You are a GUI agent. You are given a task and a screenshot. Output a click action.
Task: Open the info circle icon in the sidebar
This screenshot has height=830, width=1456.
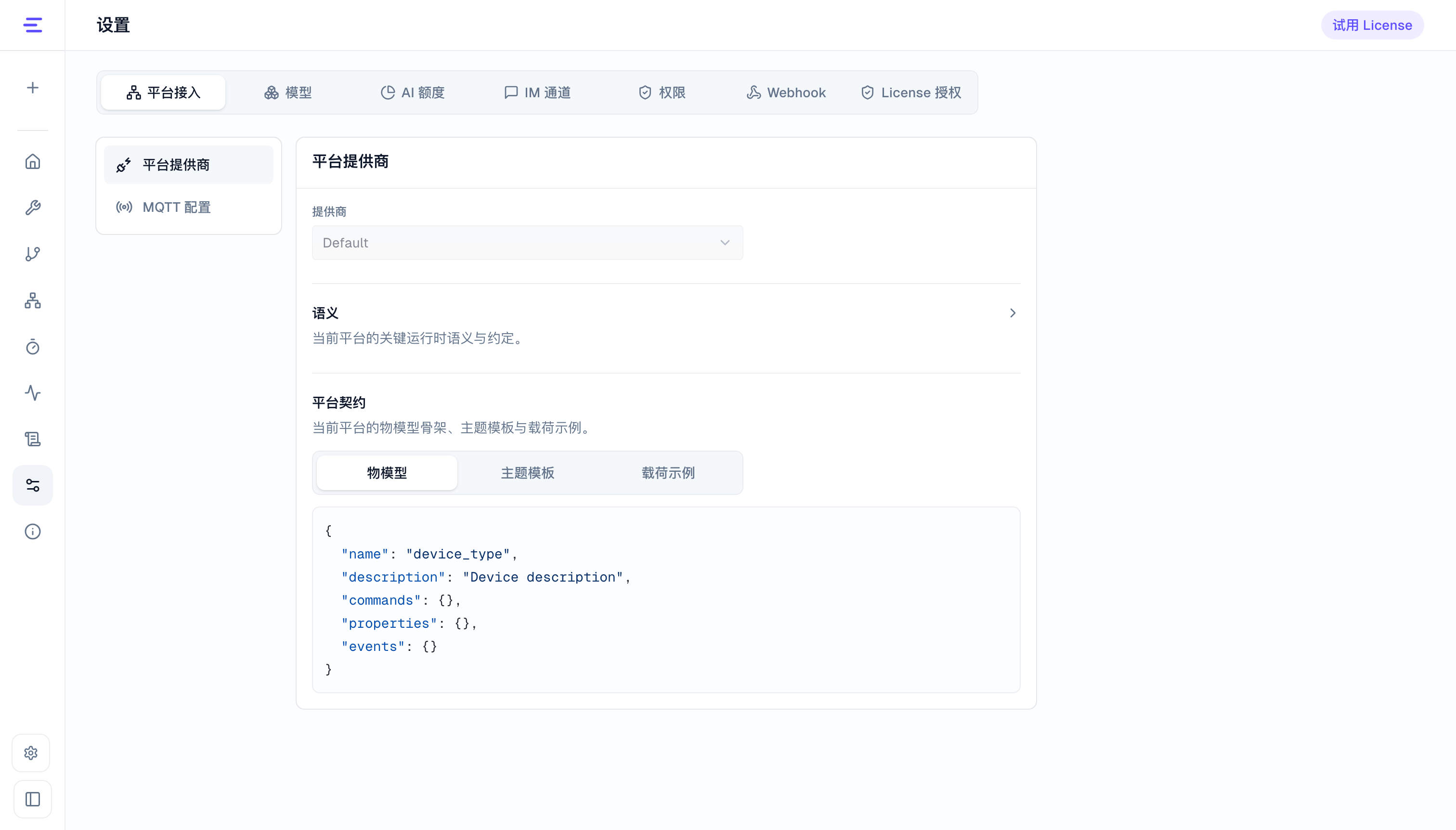click(x=32, y=532)
